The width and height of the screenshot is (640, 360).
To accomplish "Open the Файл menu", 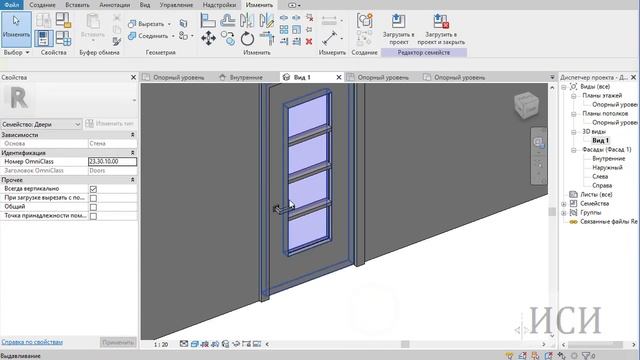I will tap(12, 5).
